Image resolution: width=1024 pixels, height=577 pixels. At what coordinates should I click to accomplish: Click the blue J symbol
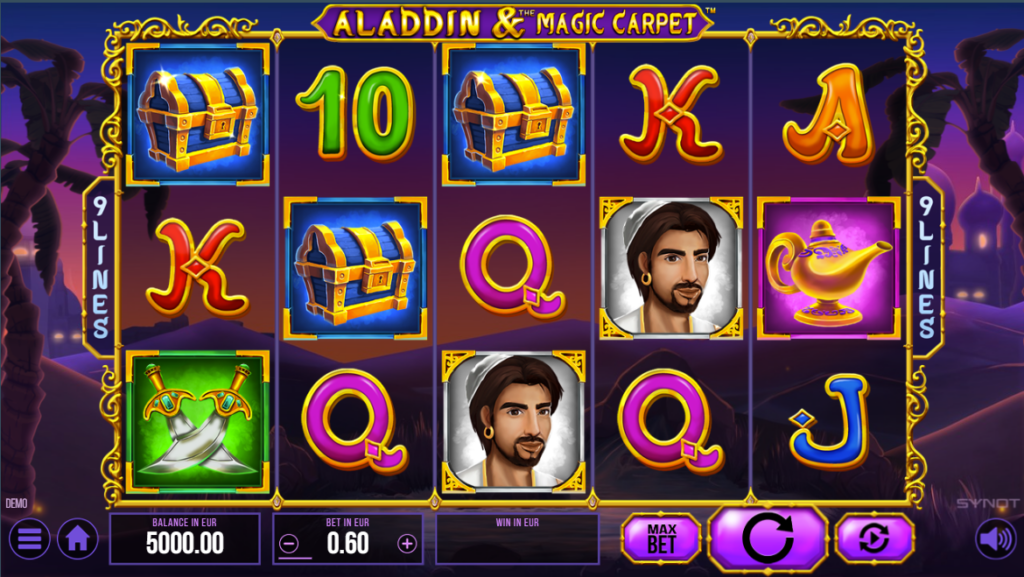(x=829, y=421)
